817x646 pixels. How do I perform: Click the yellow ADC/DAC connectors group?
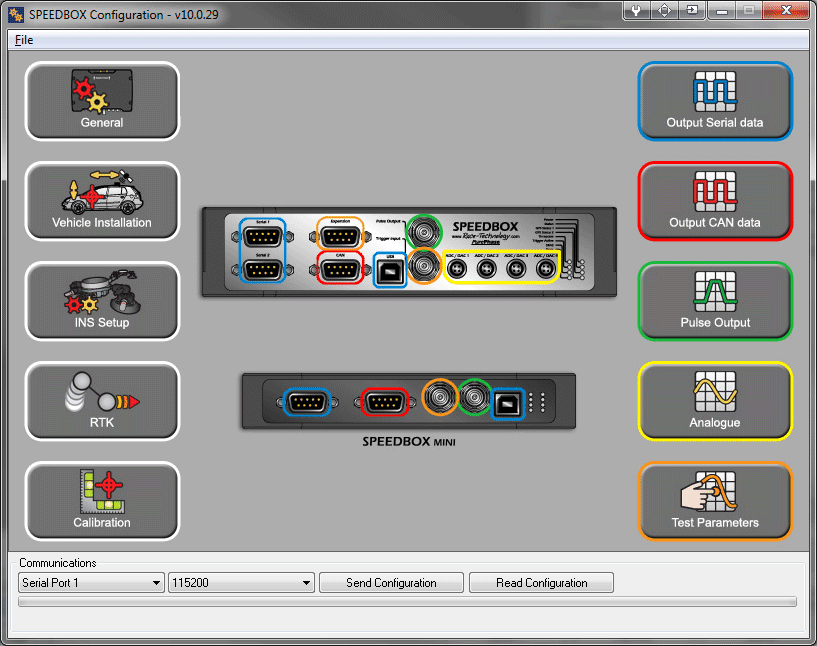coord(500,268)
